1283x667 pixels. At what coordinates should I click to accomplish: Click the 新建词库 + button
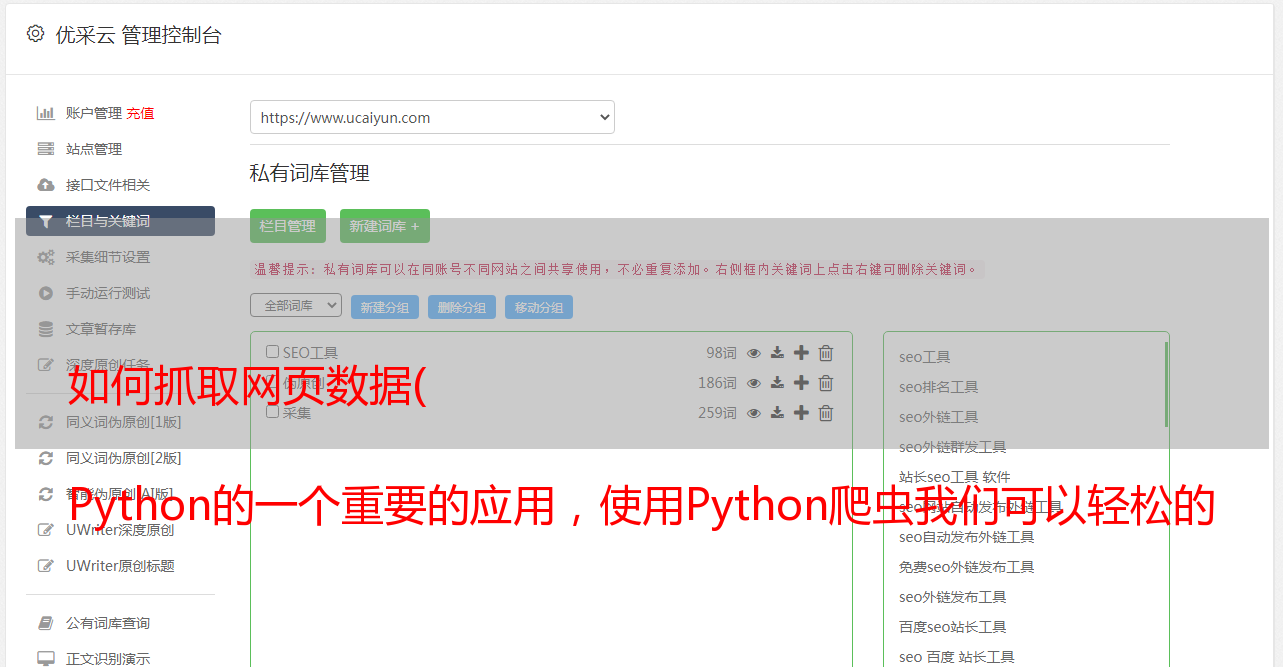[x=385, y=226]
